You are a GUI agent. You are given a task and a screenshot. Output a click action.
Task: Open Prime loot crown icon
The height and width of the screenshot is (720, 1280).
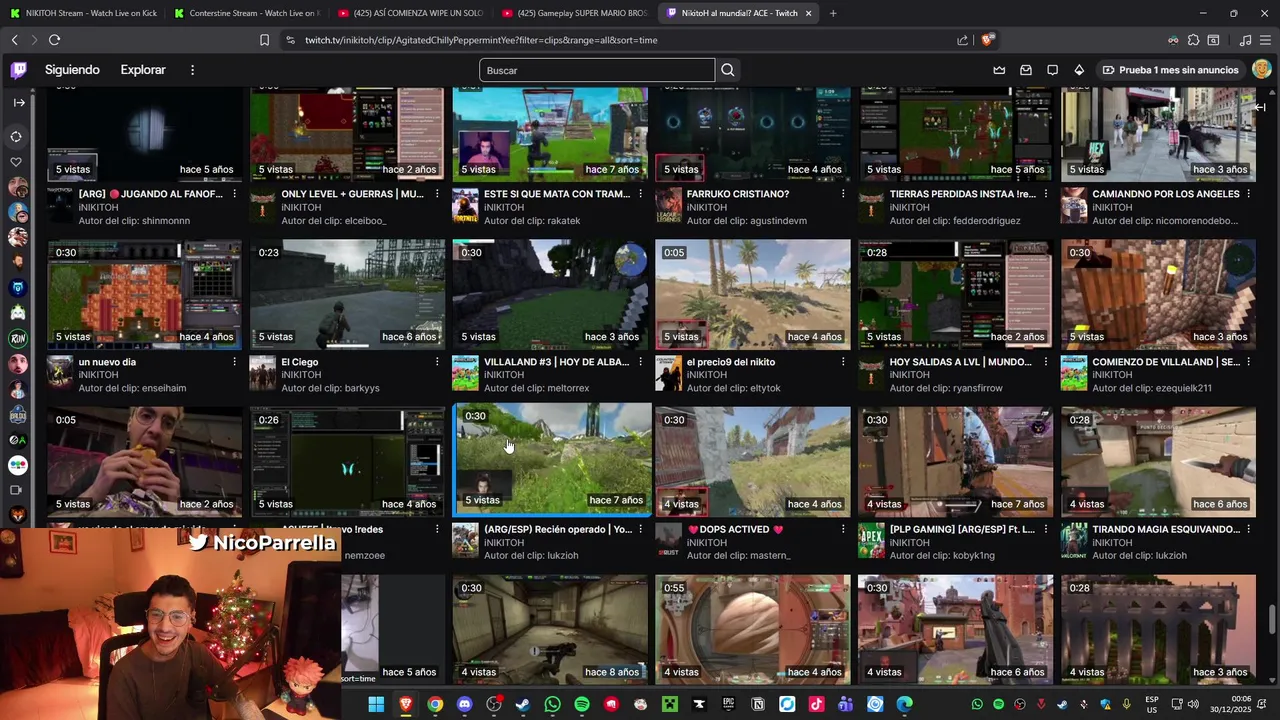click(x=999, y=70)
